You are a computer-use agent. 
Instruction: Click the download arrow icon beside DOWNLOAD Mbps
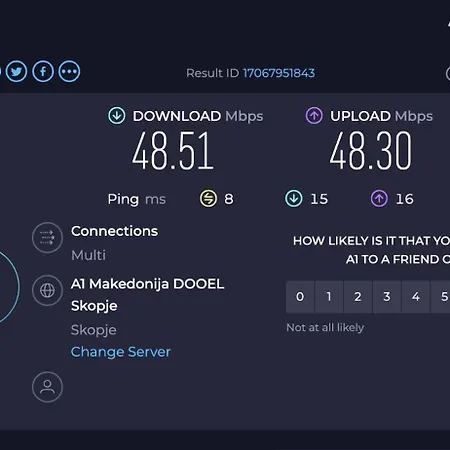pyautogui.click(x=117, y=116)
